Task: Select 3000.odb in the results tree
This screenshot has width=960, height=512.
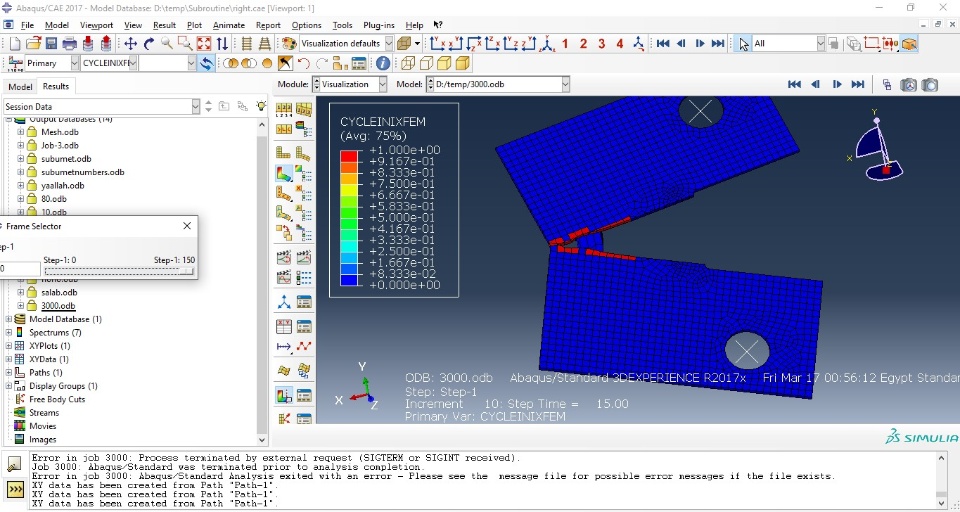Action: [58, 306]
